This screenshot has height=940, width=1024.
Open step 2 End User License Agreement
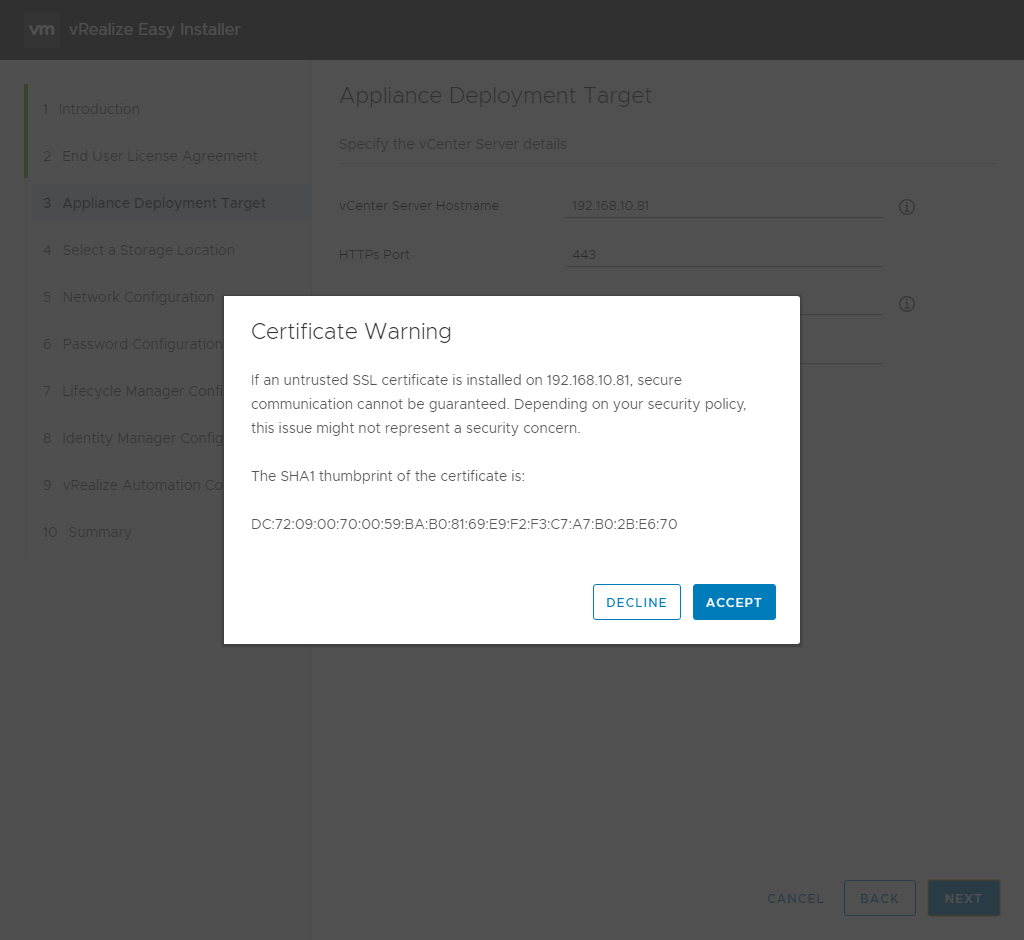point(150,156)
